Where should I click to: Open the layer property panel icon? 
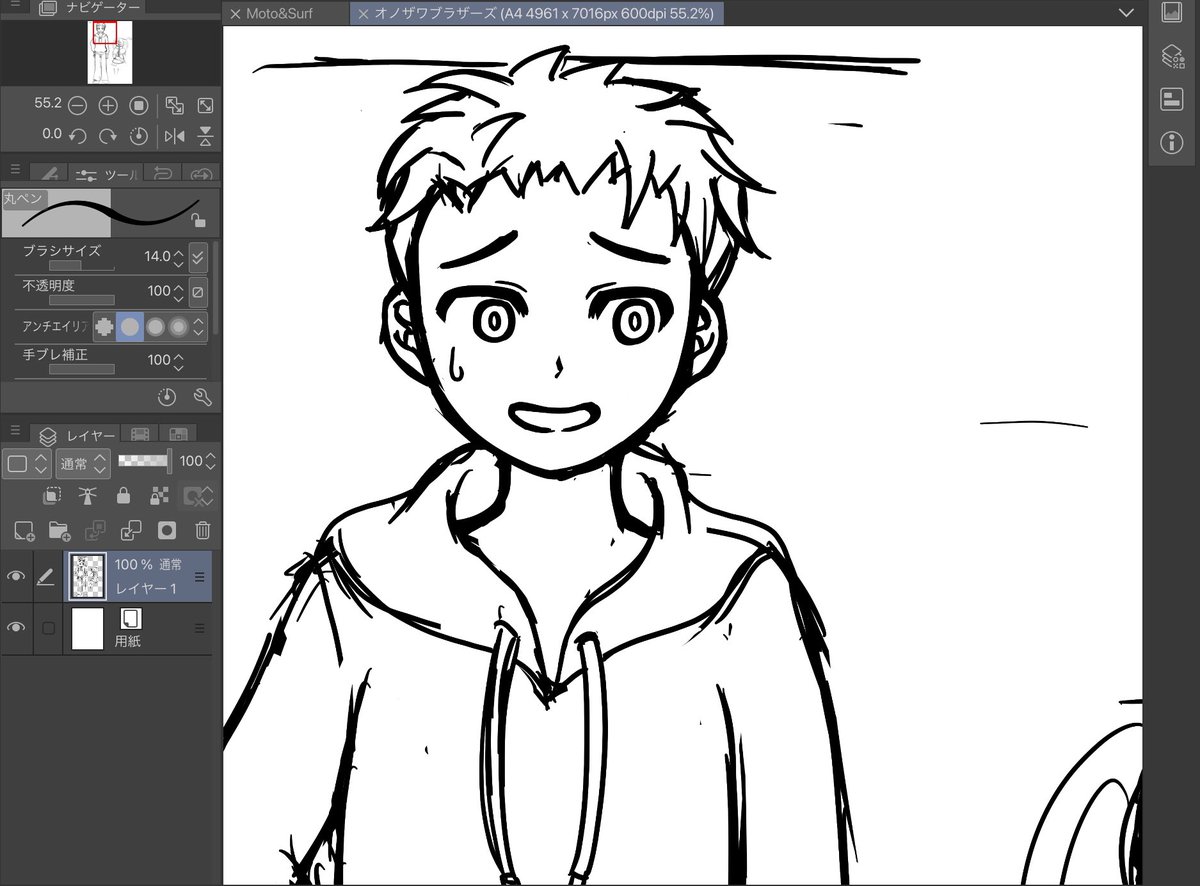1171,99
